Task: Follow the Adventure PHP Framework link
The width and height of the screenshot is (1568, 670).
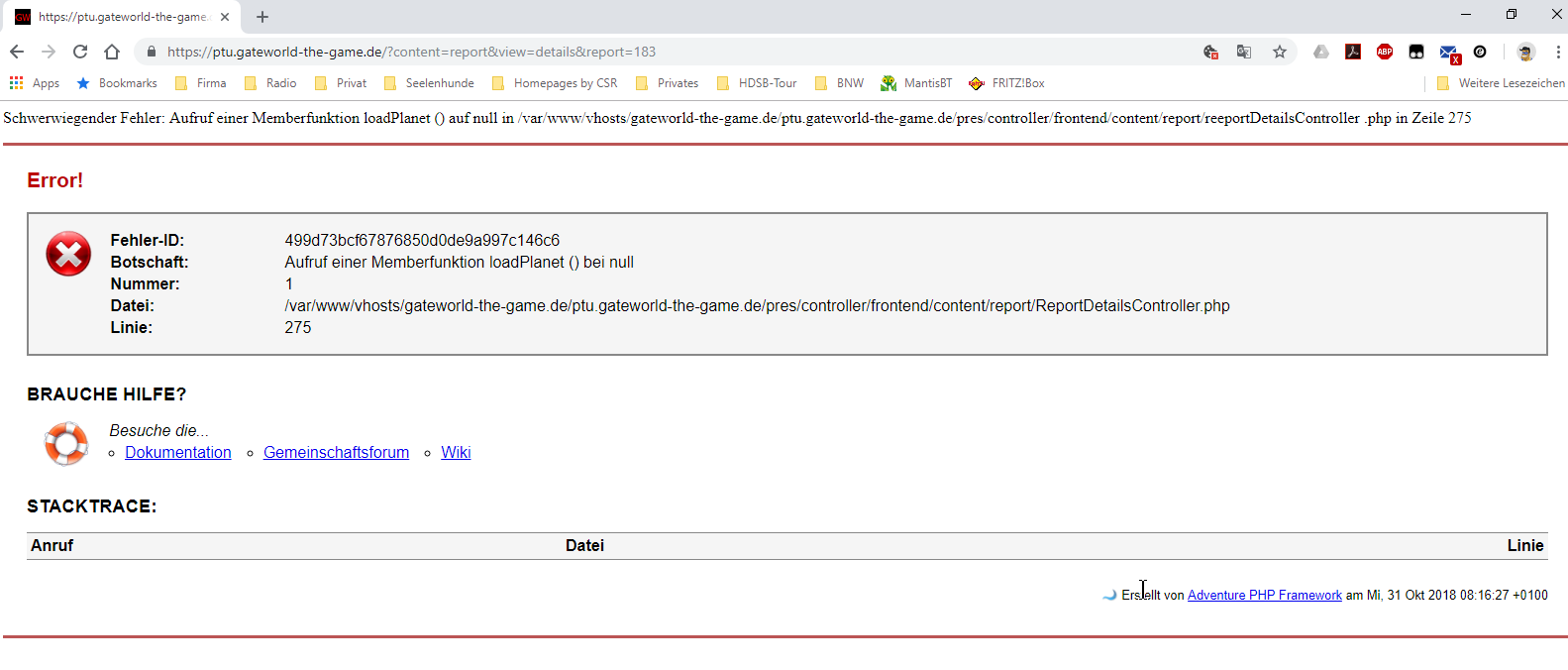Action: click(1264, 595)
